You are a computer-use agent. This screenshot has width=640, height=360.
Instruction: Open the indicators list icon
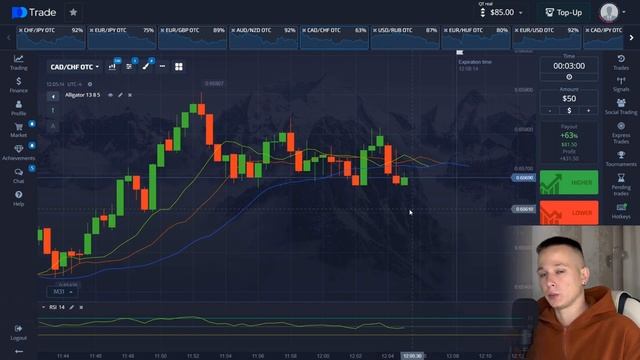coord(129,67)
